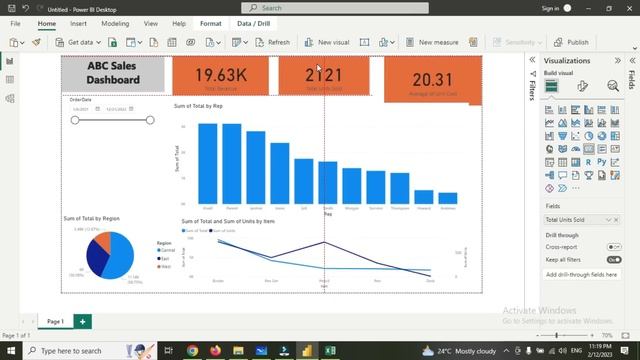Open the Analytics pane icon
The height and width of the screenshot is (360, 640).
(x=613, y=86)
